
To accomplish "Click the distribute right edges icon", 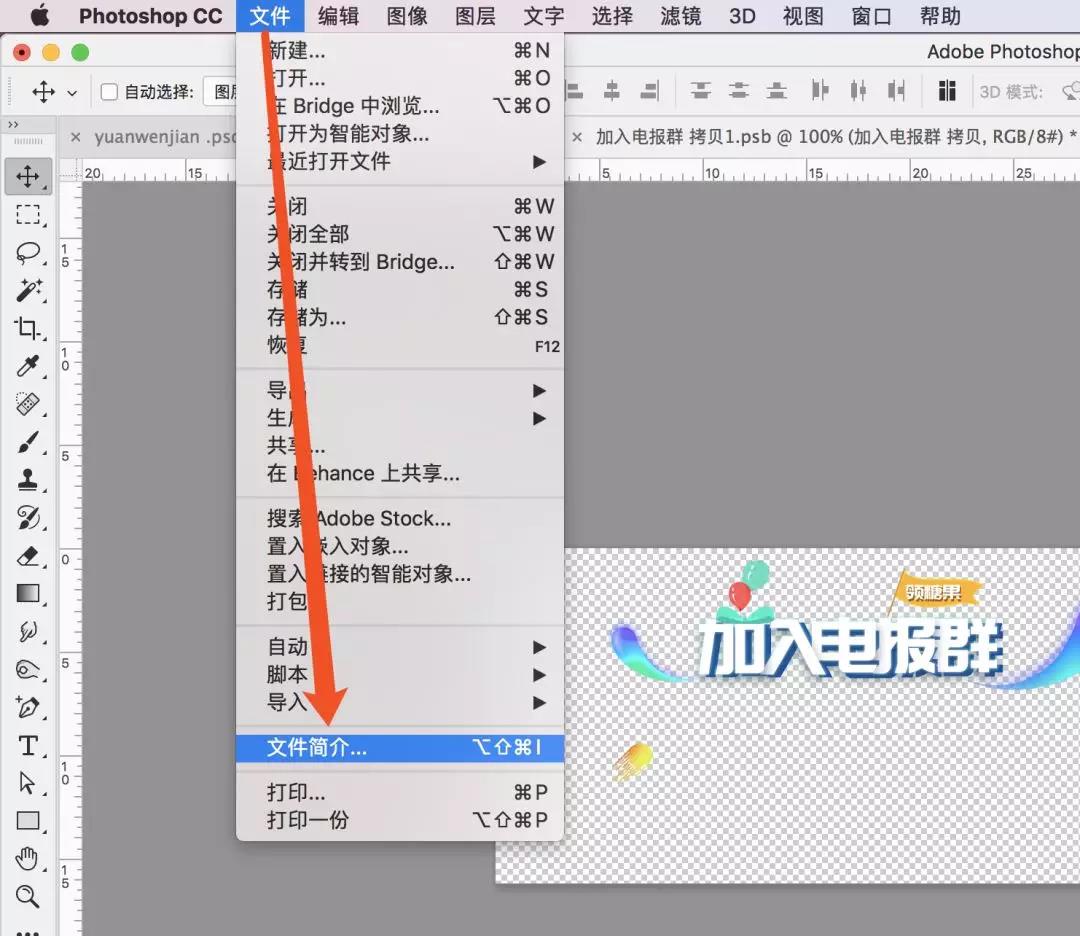I will click(896, 91).
